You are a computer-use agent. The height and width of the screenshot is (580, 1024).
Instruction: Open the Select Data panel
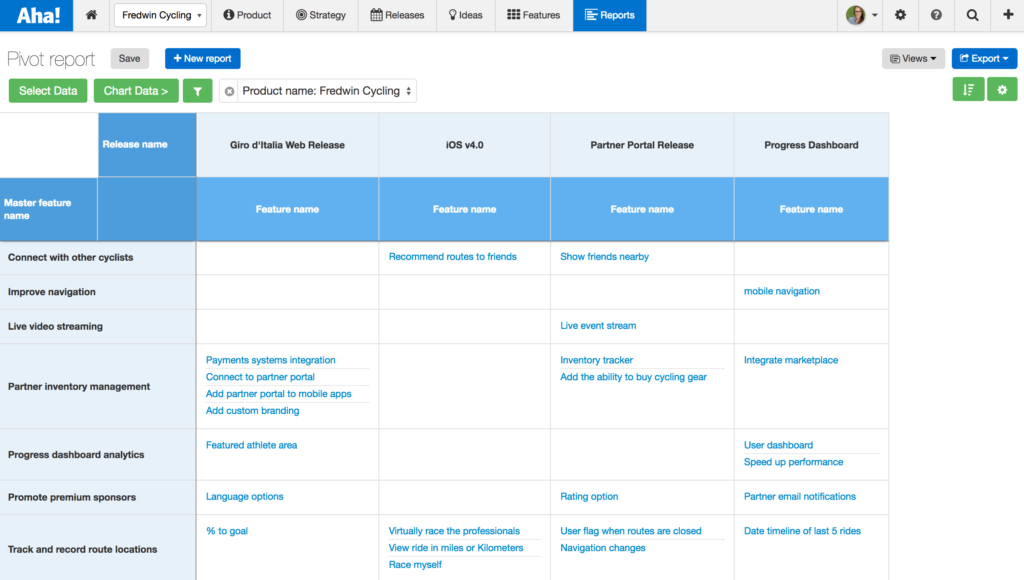pyautogui.click(x=47, y=89)
